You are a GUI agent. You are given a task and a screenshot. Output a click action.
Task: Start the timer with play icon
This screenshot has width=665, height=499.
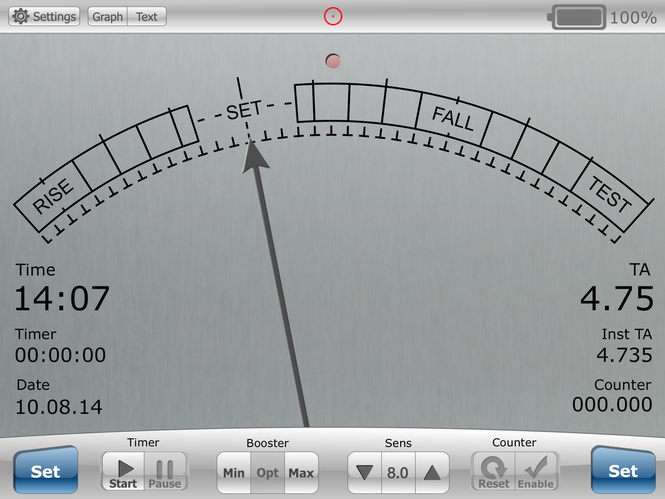(x=123, y=471)
